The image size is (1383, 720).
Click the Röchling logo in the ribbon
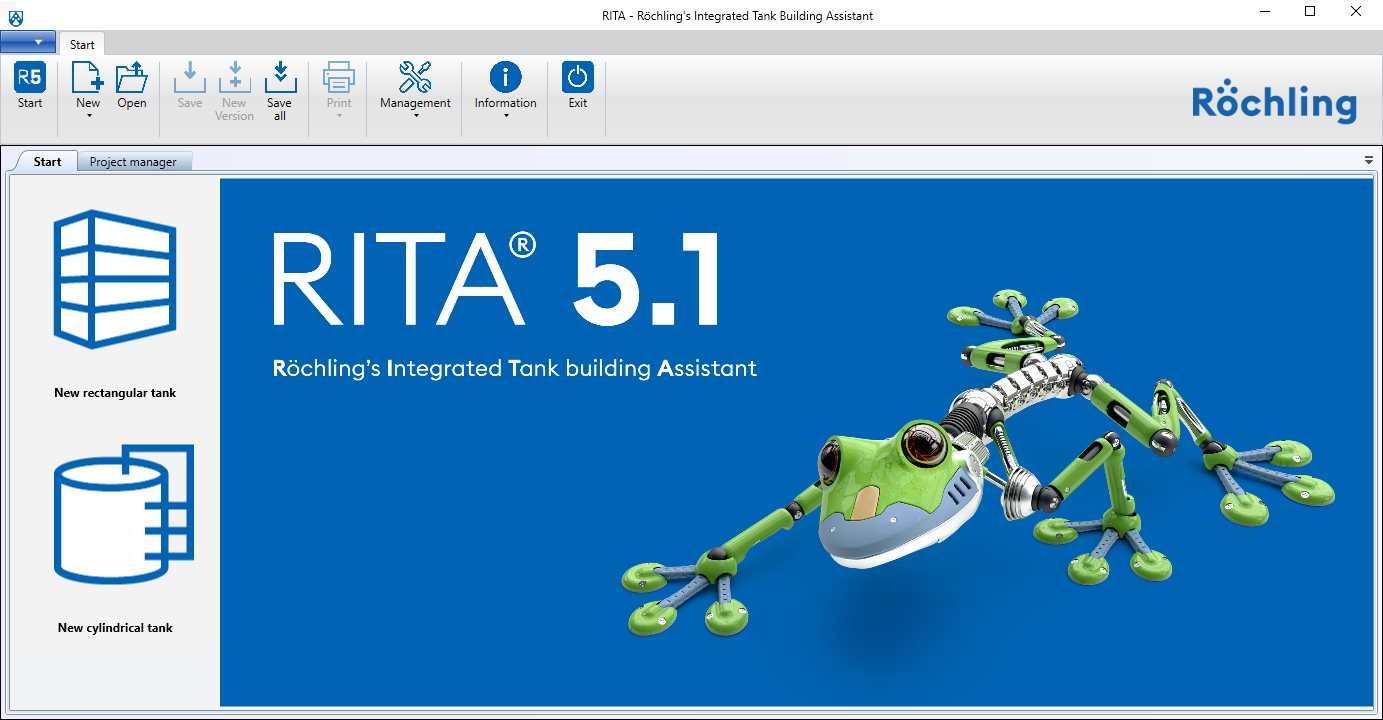[x=1274, y=102]
